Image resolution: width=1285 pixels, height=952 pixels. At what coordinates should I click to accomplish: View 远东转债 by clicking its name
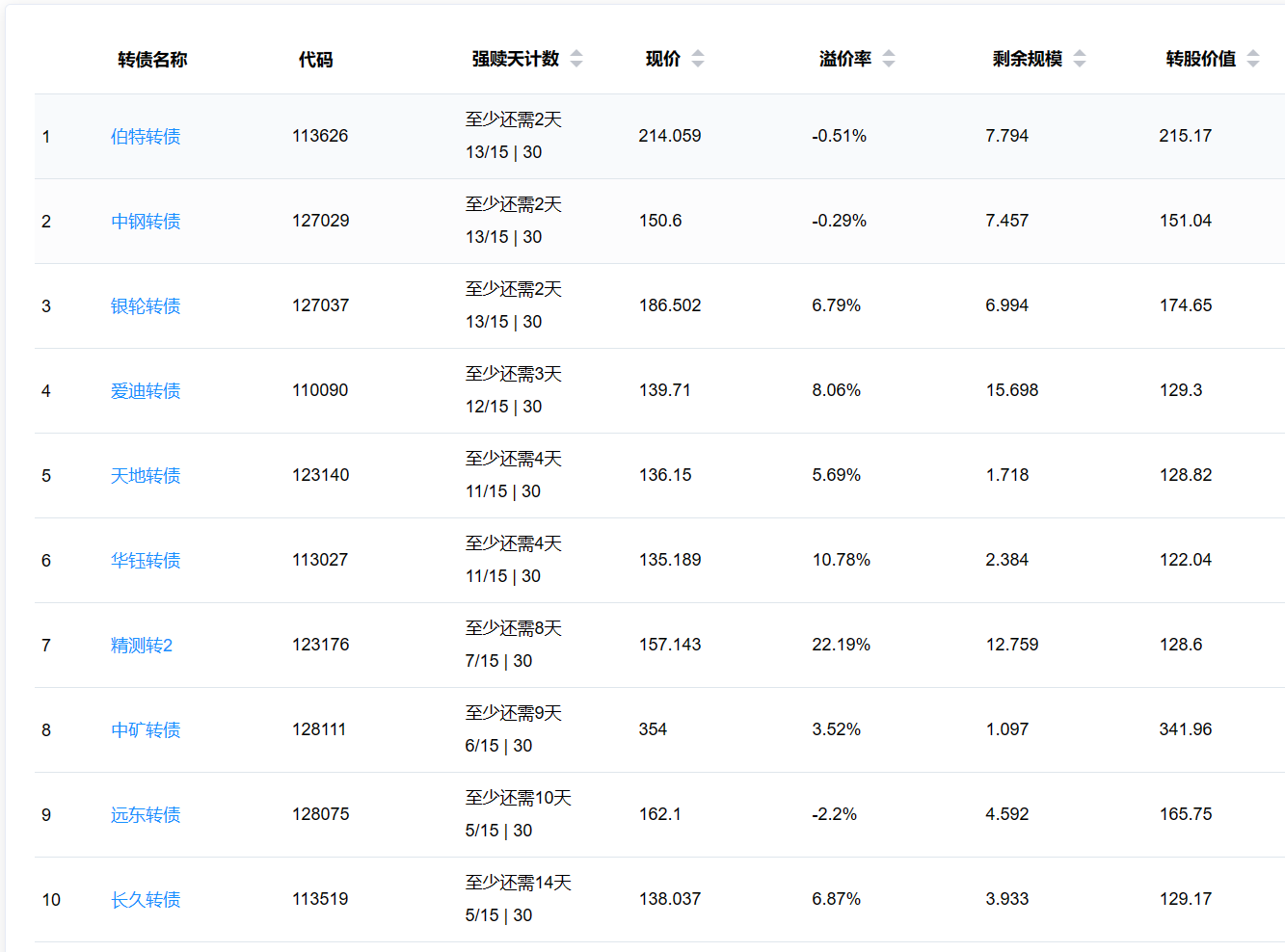[x=146, y=815]
